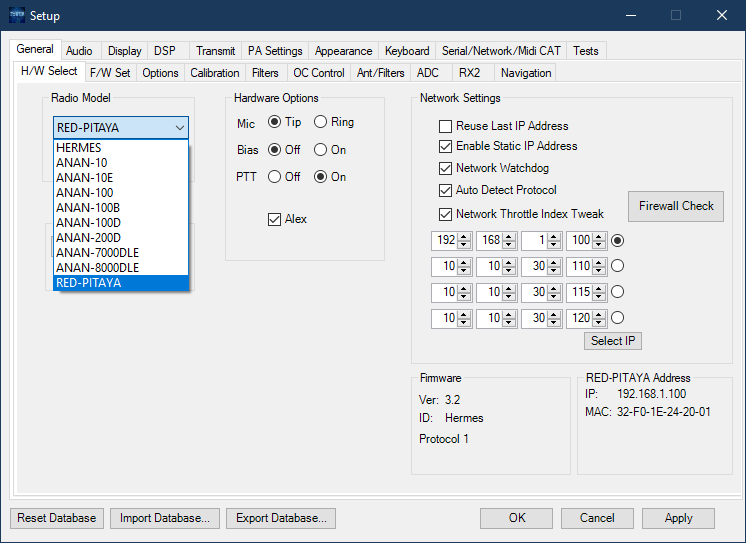Open the Ant/Filters sub-tab

pyautogui.click(x=381, y=73)
